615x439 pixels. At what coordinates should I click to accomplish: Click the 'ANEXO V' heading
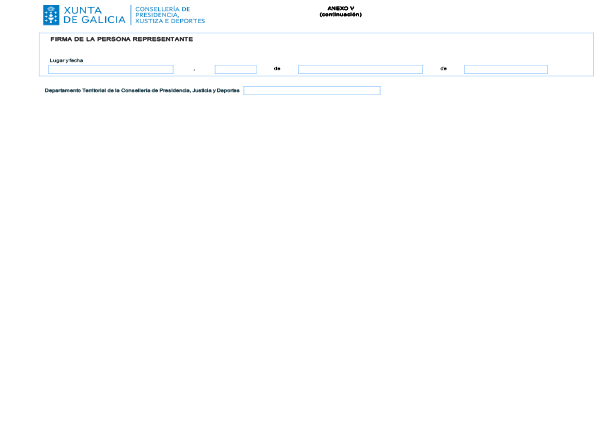tap(340, 8)
